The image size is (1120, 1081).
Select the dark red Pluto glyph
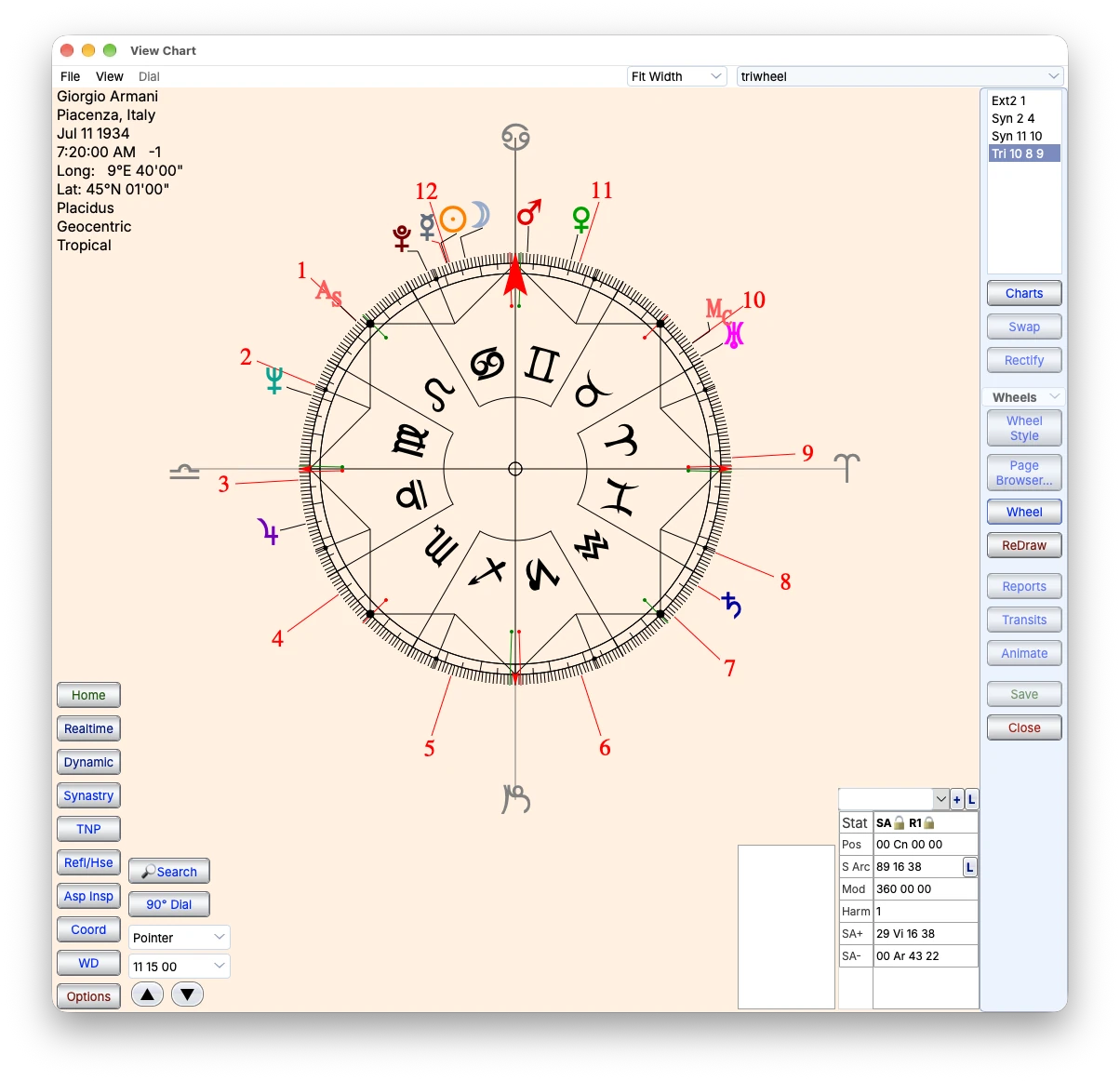click(402, 238)
